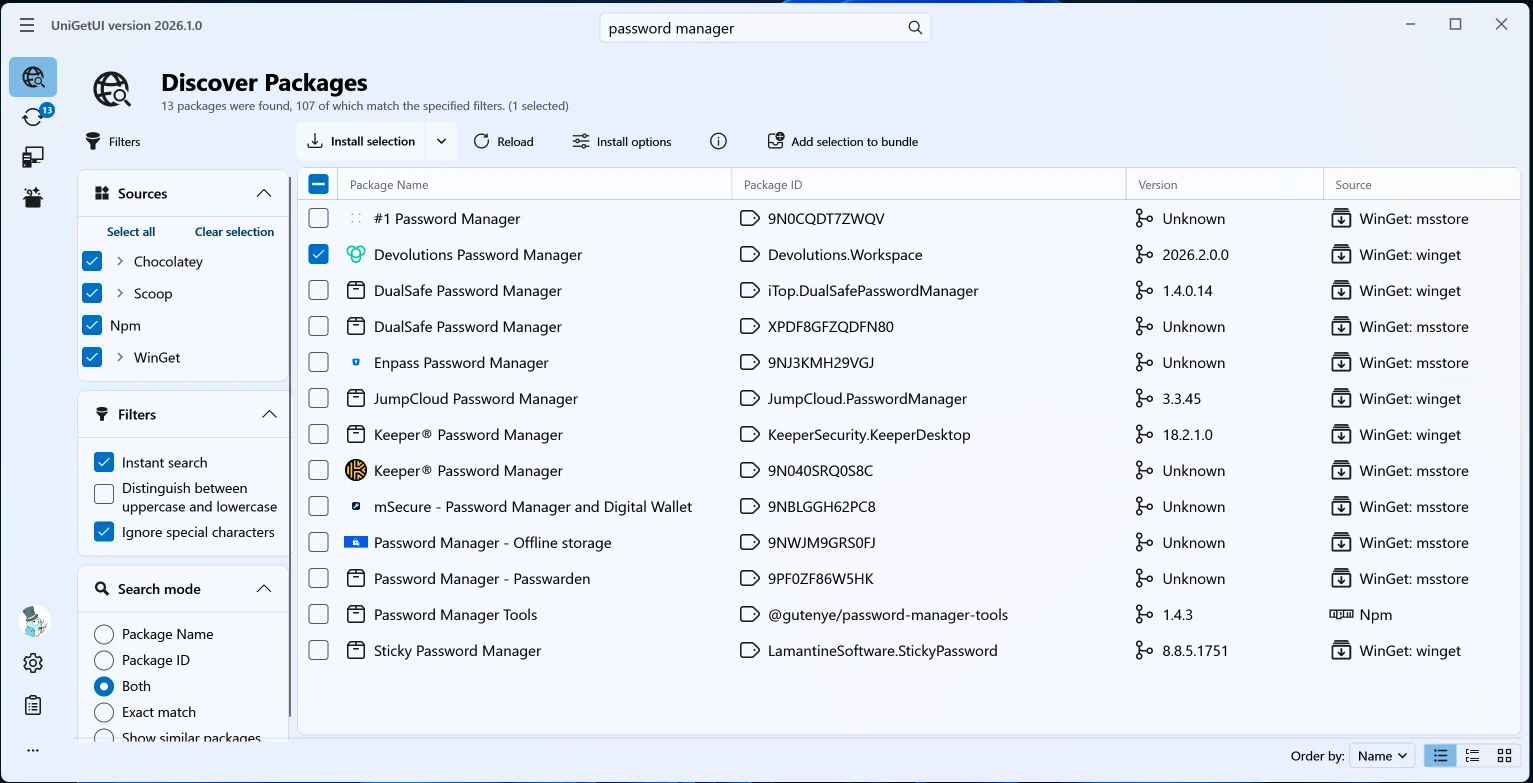Open the Settings gear in the sidebar
This screenshot has width=1533, height=783.
33,663
